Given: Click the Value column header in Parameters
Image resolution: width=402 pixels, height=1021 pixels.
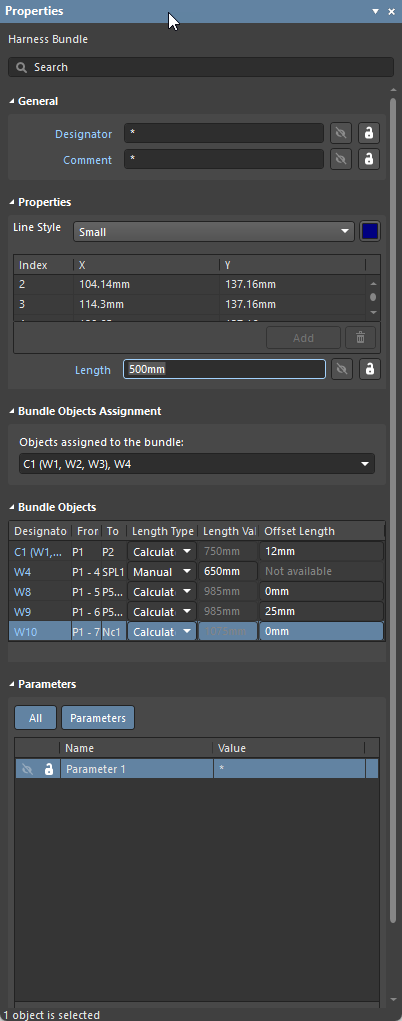Looking at the screenshot, I should point(288,749).
